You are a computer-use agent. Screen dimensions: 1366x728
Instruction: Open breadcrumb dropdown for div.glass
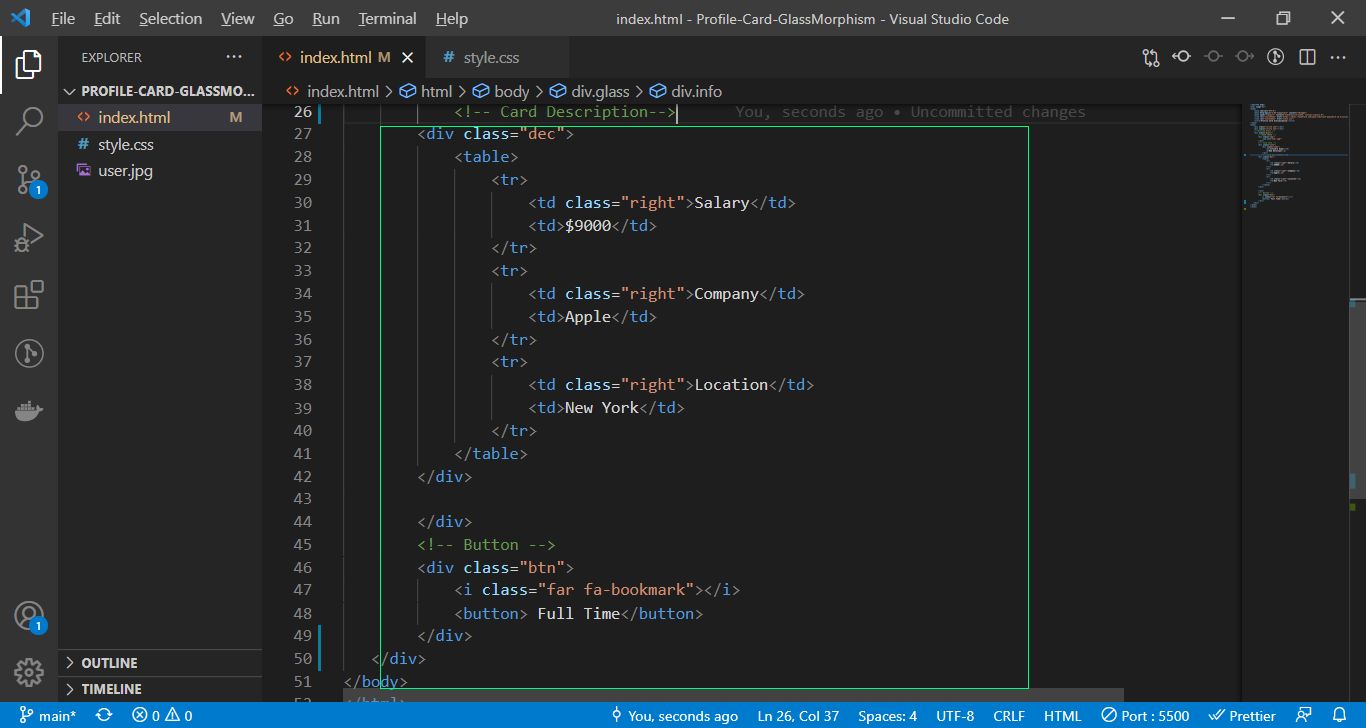click(590, 91)
